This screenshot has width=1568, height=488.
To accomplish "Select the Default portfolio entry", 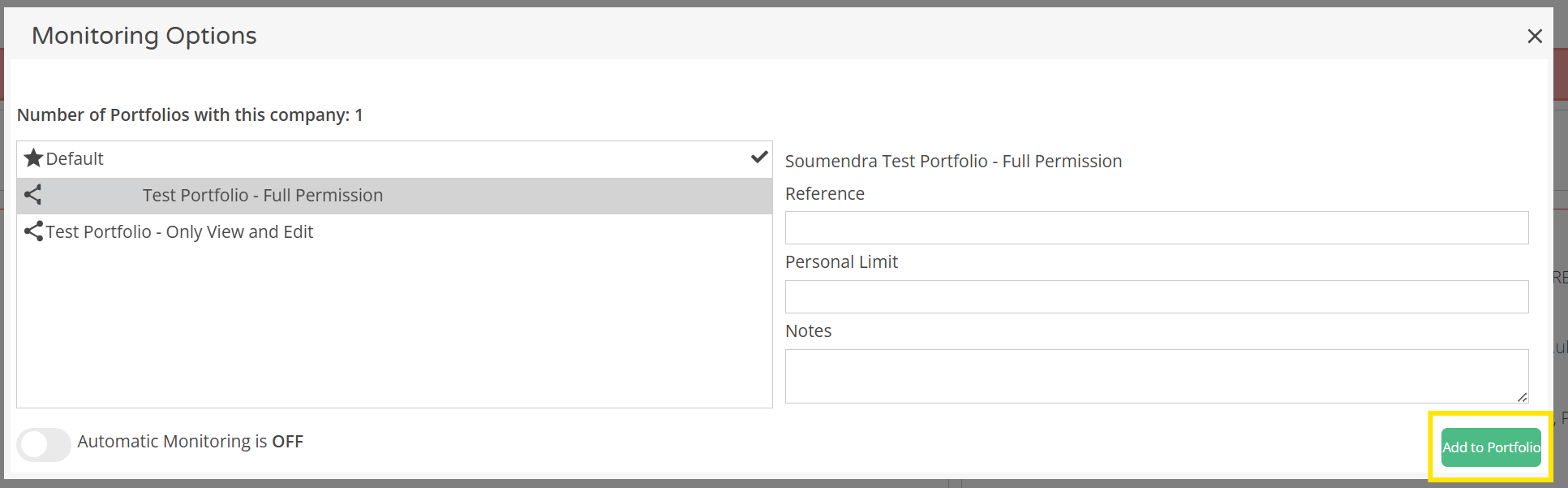I will (x=75, y=159).
